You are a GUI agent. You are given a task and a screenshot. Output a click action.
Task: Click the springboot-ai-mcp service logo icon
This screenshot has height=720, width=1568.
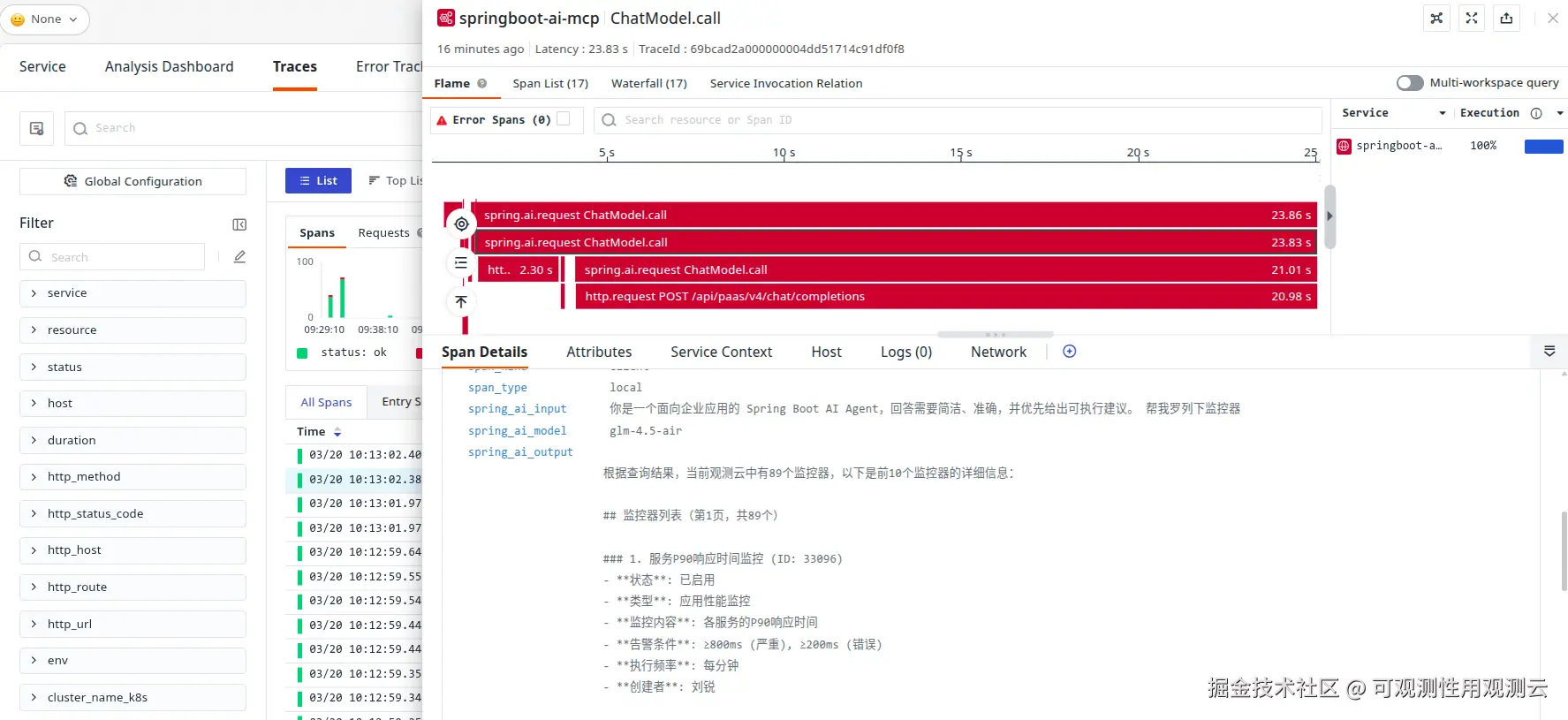(x=446, y=18)
